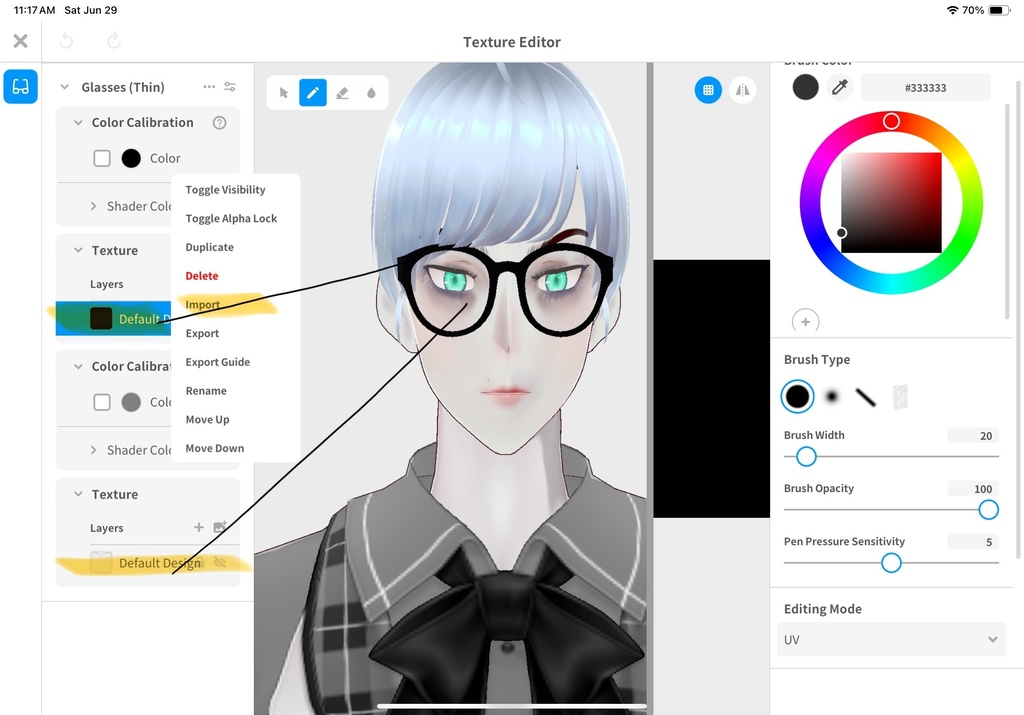Toggle the faint lock icon on hidden Default Design layer
Viewport: 1024px width, 715px height.
[x=201, y=562]
